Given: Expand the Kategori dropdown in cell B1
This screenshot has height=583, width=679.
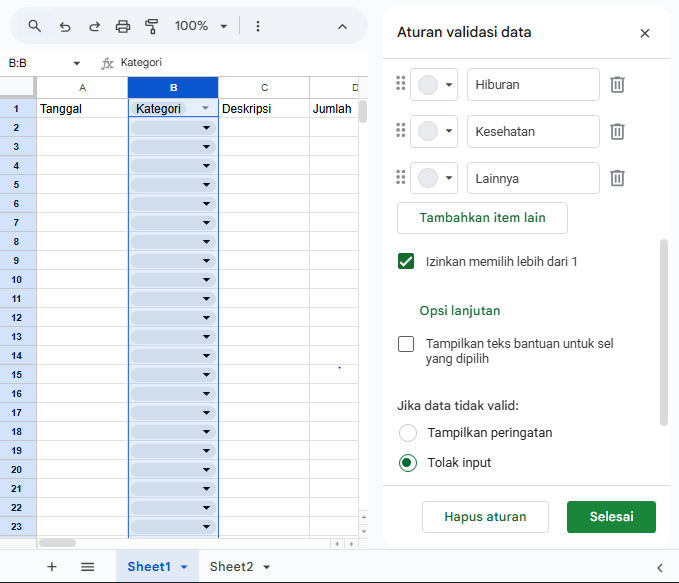Looking at the screenshot, I should coord(205,108).
